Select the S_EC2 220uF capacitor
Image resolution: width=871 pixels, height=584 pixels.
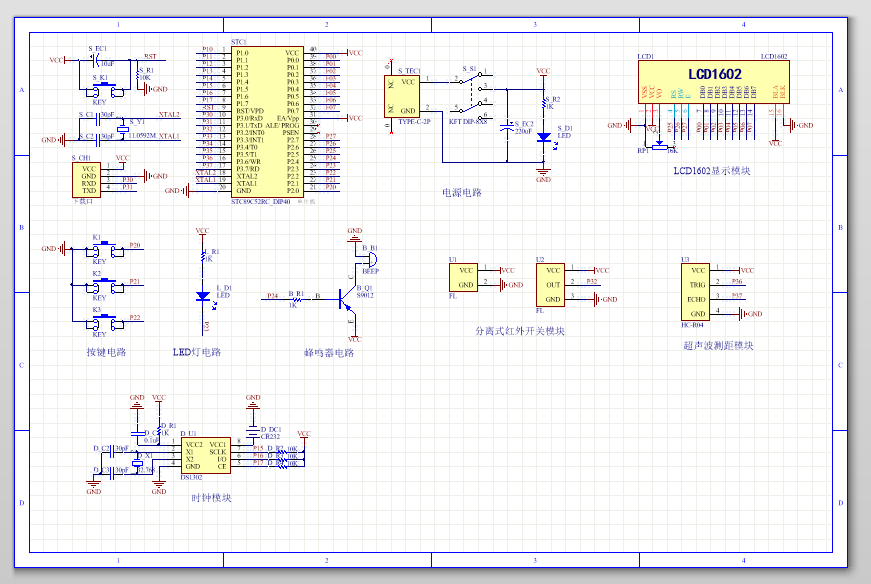tap(509, 127)
